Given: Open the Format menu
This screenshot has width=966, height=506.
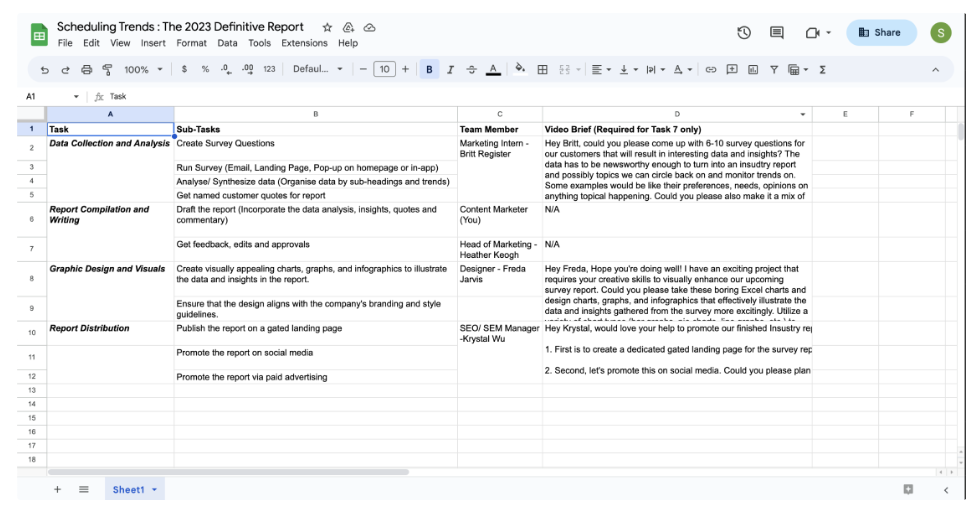Looking at the screenshot, I should pos(192,43).
